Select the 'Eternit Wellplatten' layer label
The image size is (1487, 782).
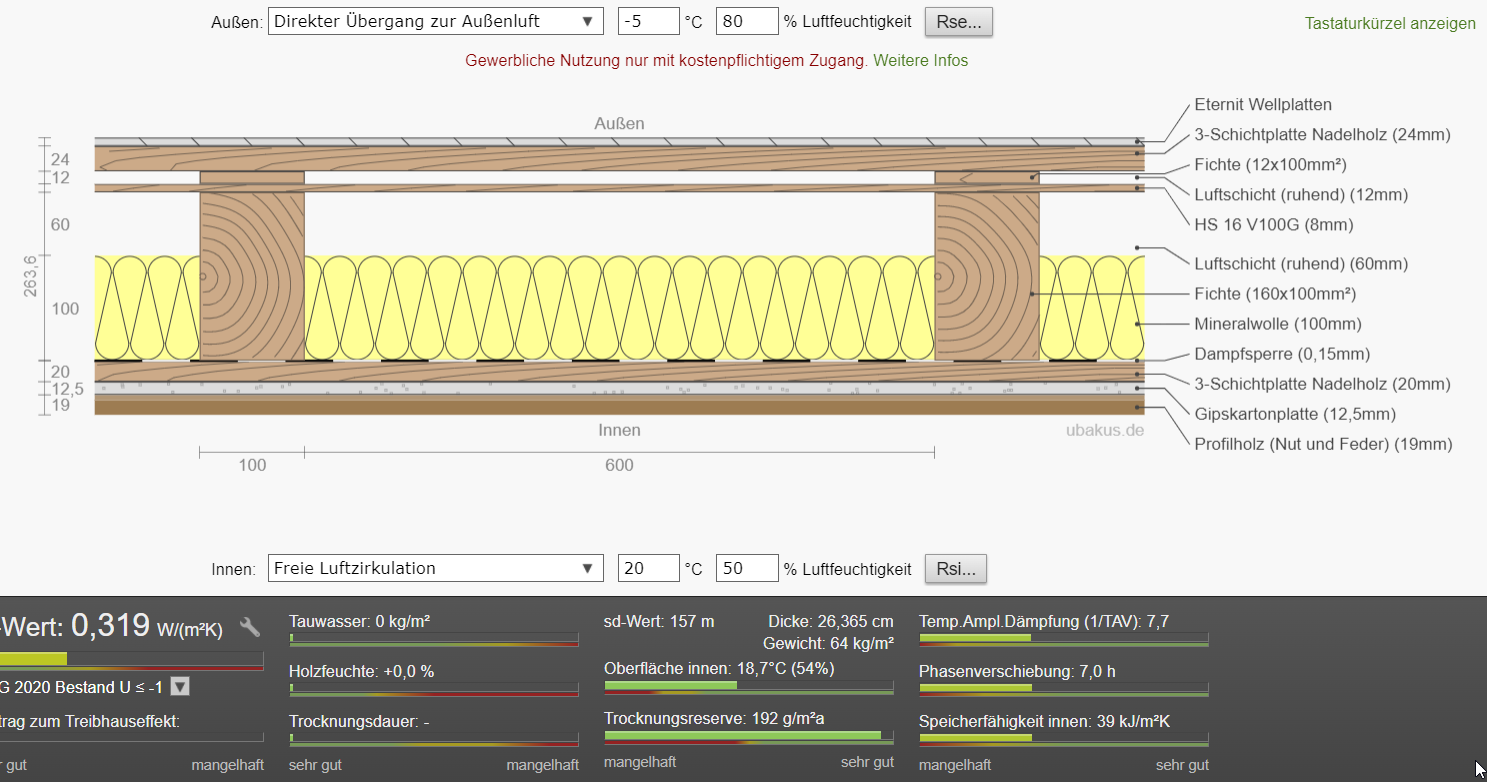(x=1262, y=105)
